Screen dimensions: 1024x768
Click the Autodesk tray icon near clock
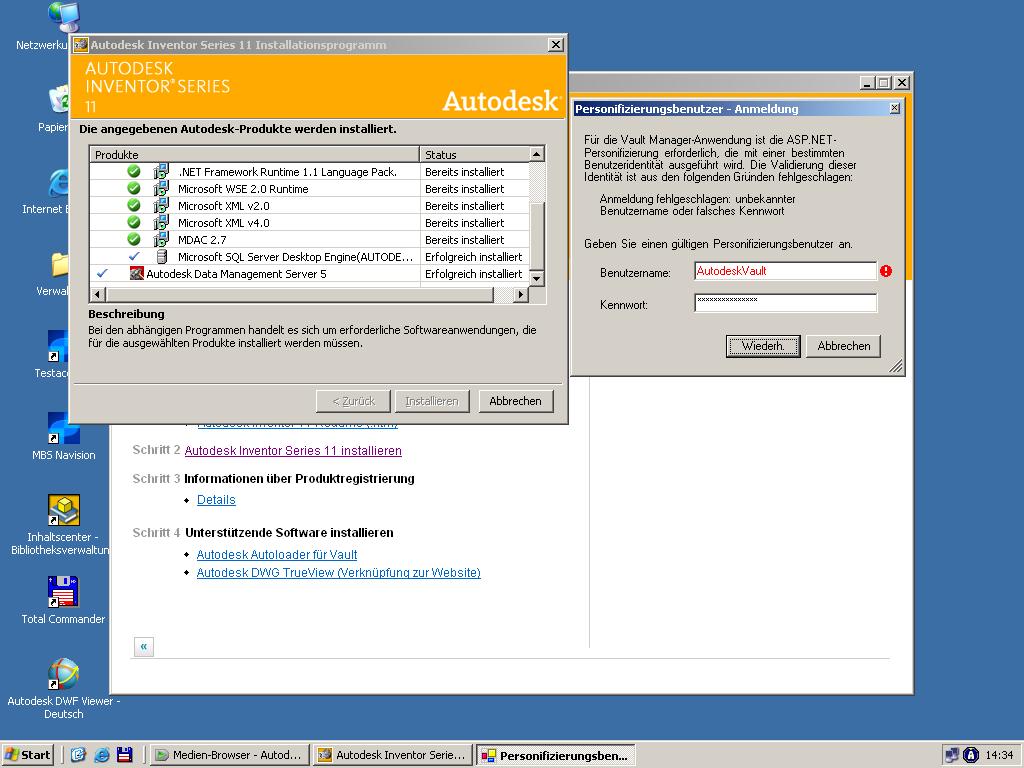971,755
